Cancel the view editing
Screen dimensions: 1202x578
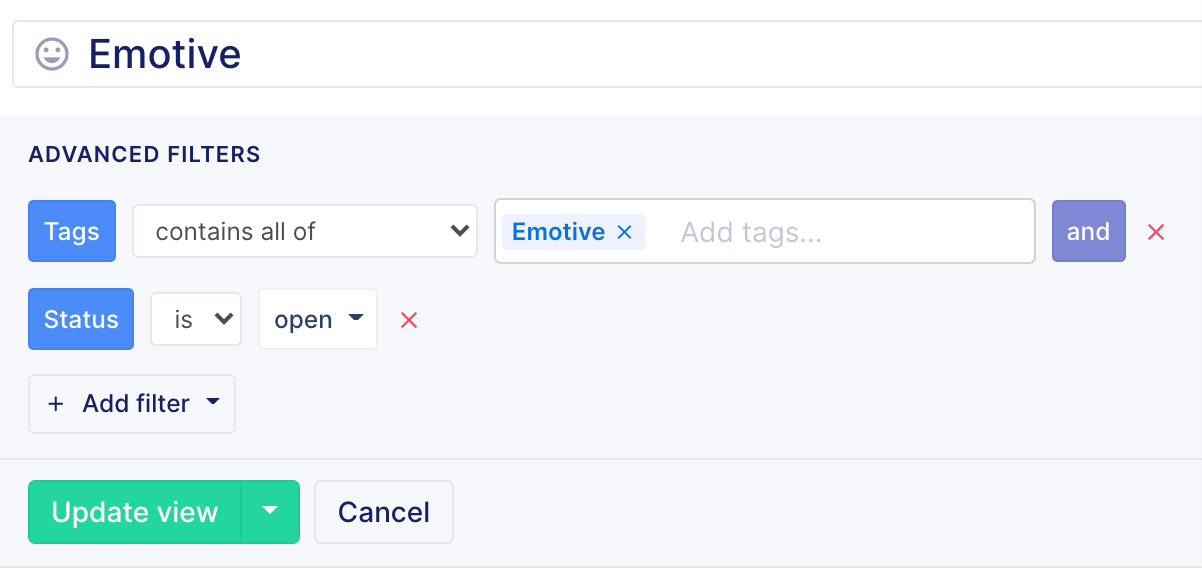[384, 512]
